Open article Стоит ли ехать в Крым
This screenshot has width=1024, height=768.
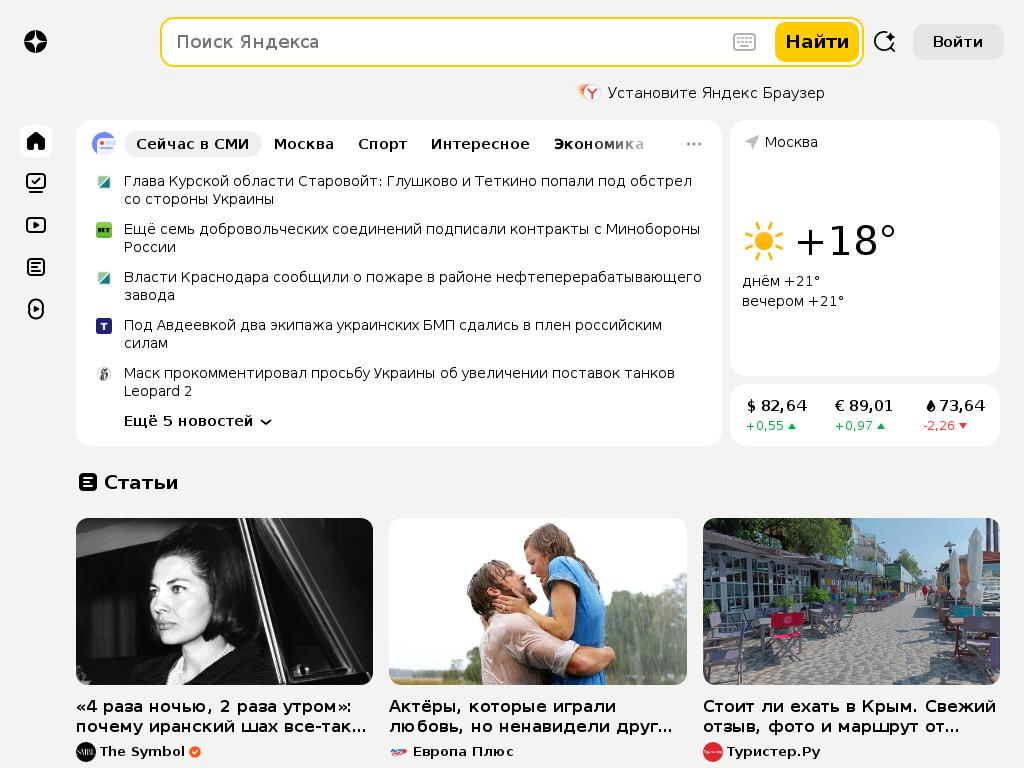(850, 716)
